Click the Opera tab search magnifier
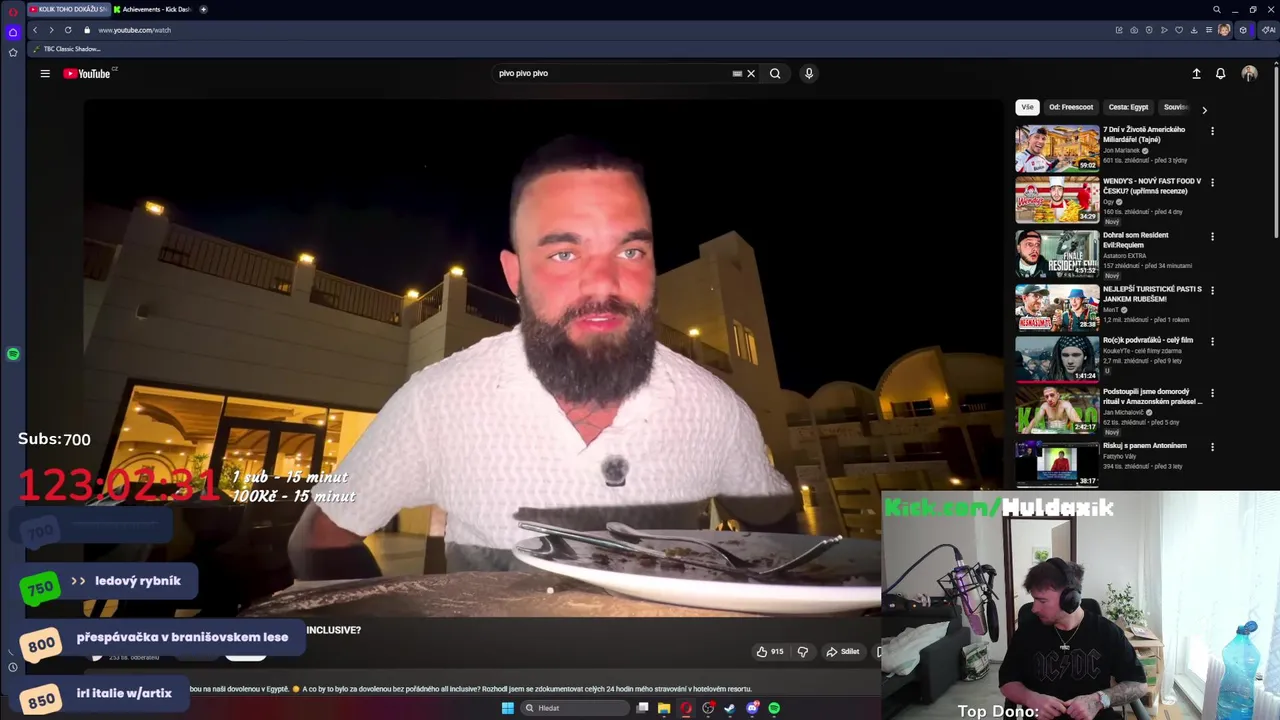1280x720 pixels. click(1217, 10)
